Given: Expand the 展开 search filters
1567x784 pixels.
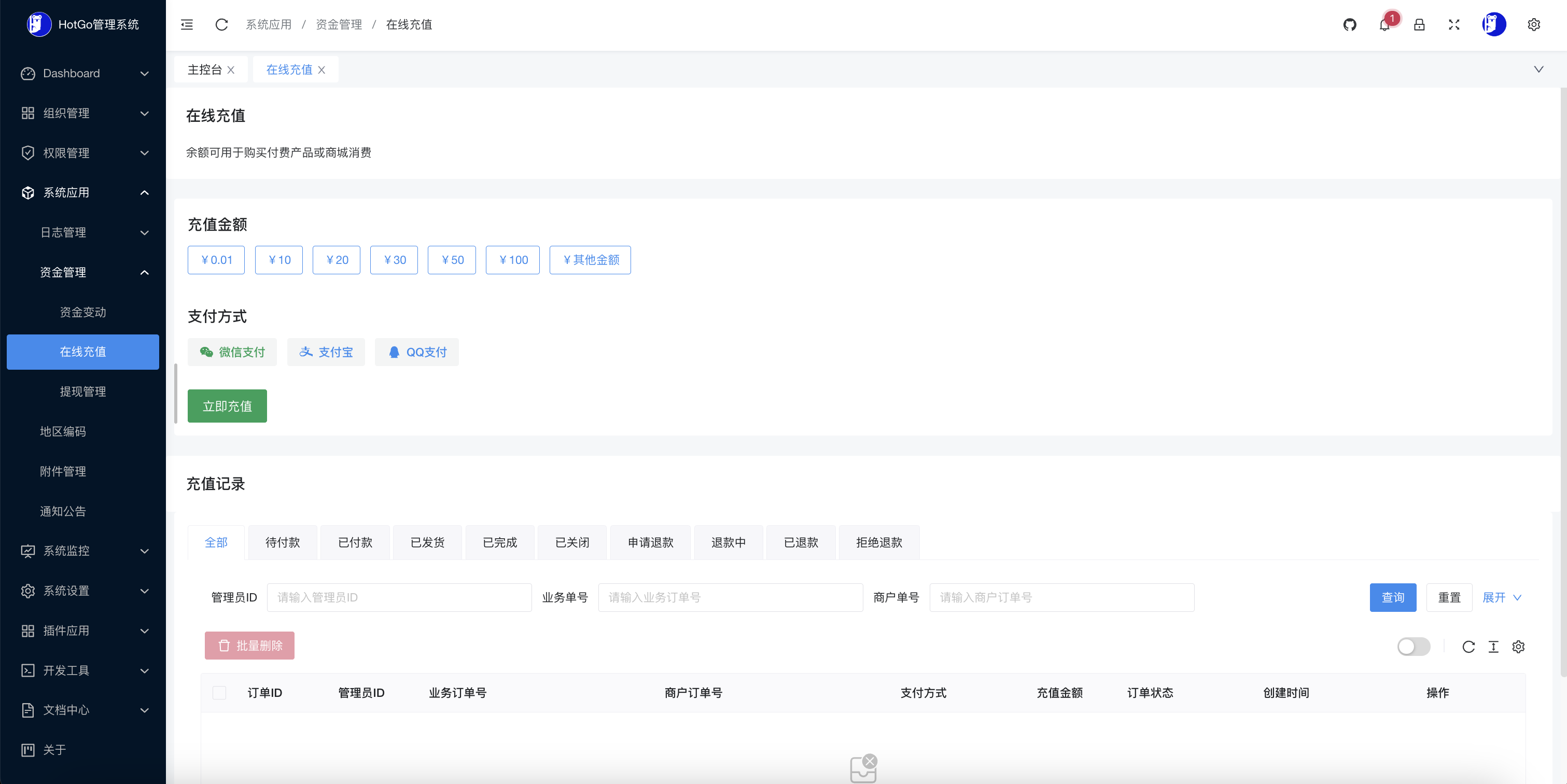Looking at the screenshot, I should pos(1501,597).
